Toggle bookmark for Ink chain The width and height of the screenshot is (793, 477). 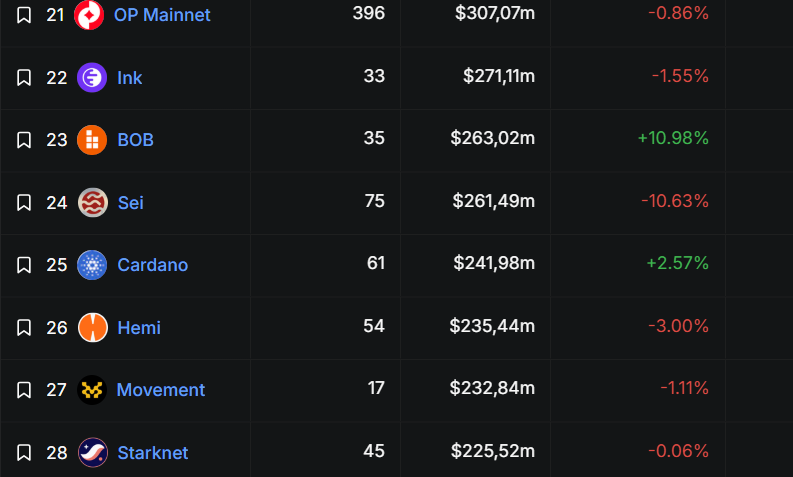click(x=24, y=77)
